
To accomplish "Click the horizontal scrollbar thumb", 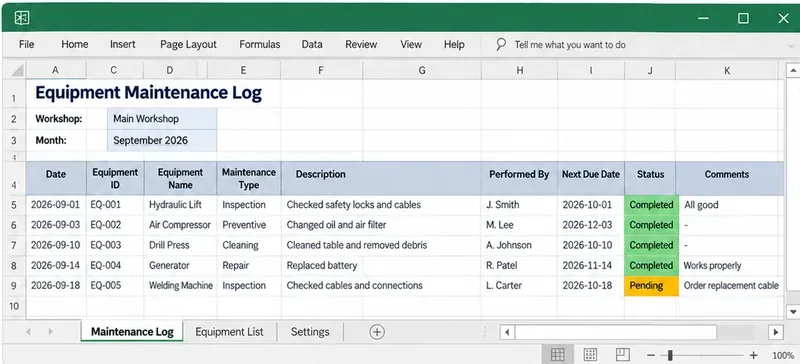I will (x=616, y=332).
